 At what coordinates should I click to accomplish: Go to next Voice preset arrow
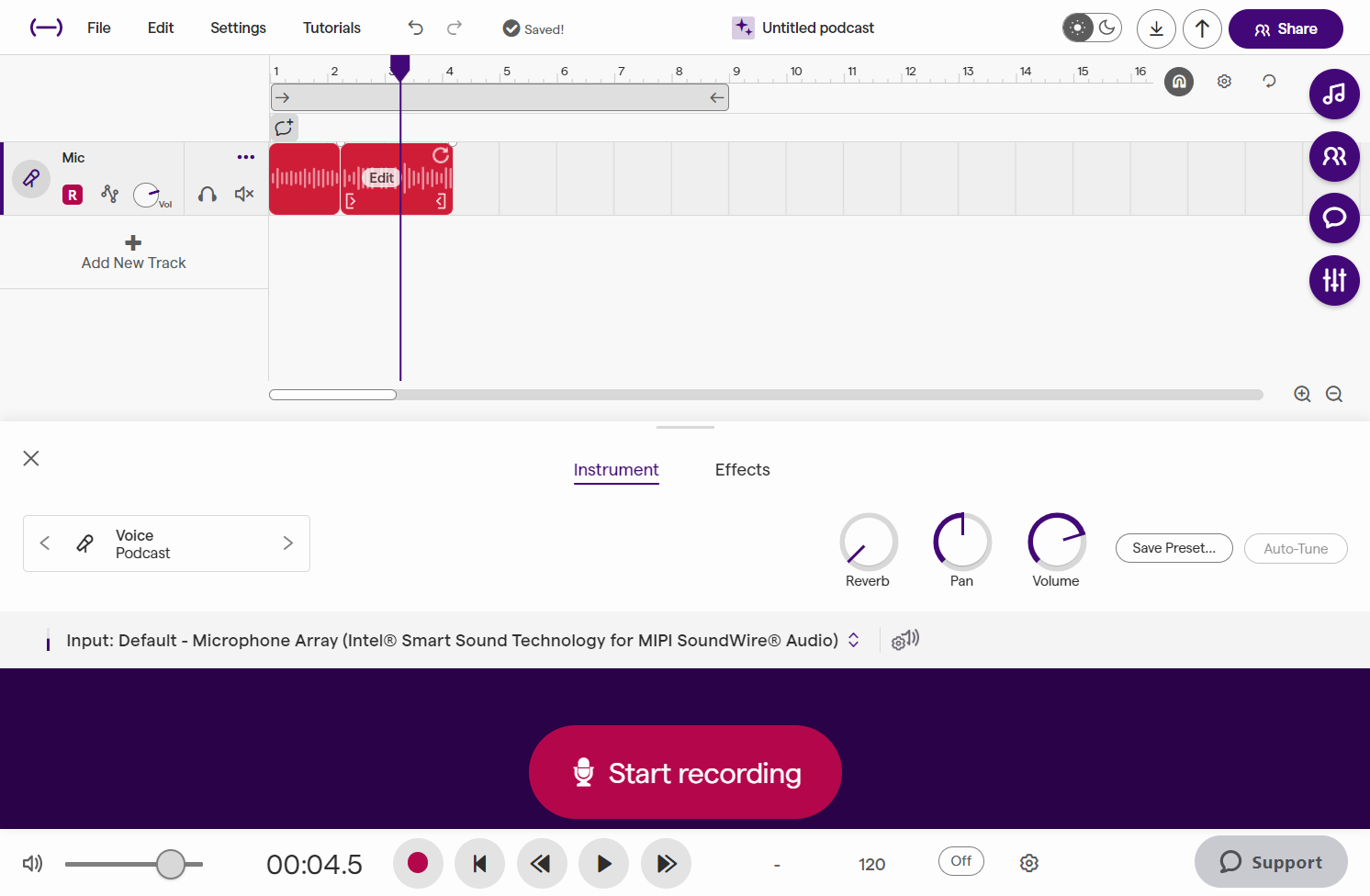(x=288, y=543)
